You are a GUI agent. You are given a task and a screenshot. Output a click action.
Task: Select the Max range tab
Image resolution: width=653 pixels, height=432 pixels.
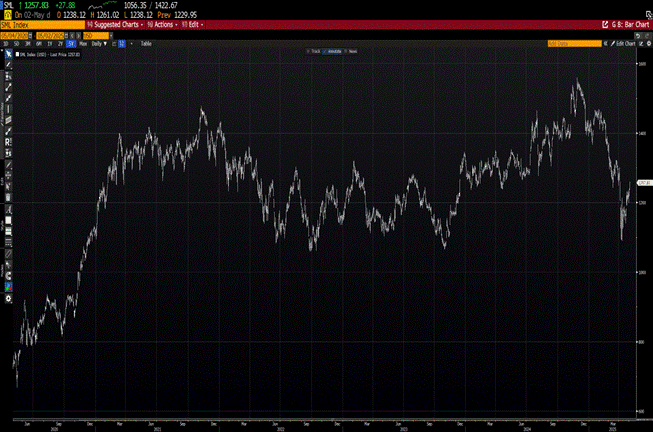click(x=83, y=44)
